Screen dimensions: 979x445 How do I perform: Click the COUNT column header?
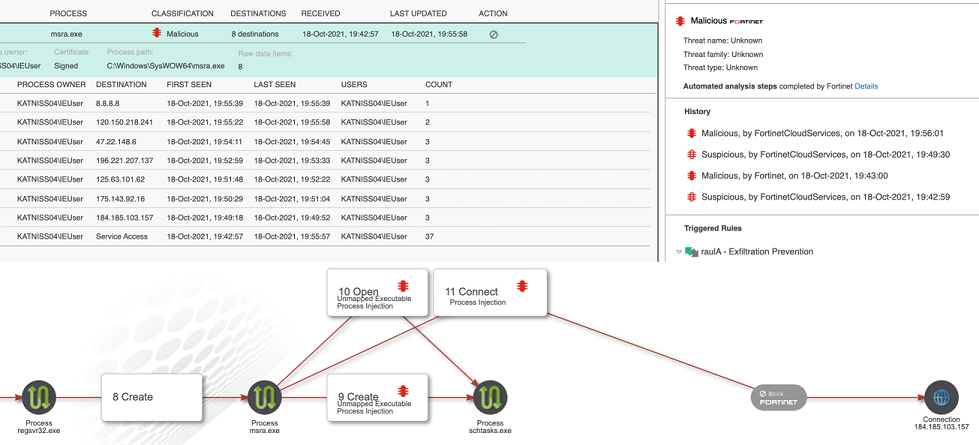point(439,84)
